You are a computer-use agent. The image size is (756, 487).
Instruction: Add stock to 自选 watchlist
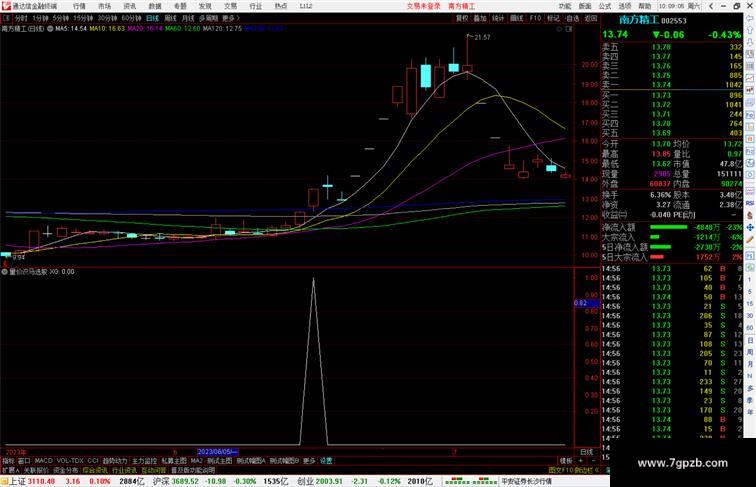(572, 18)
